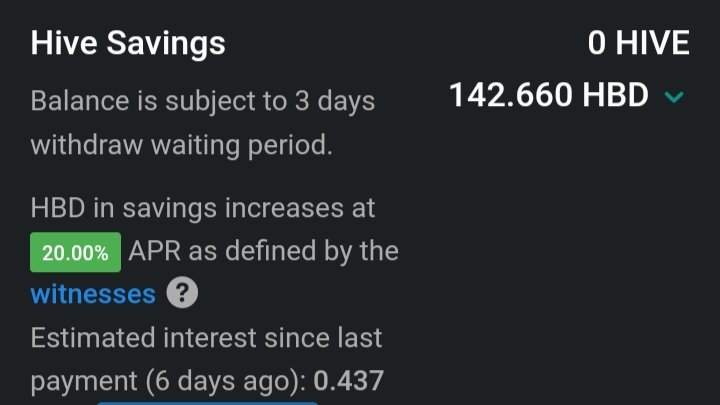
Task: Select the 142.660 savings amount number
Action: coord(511,95)
